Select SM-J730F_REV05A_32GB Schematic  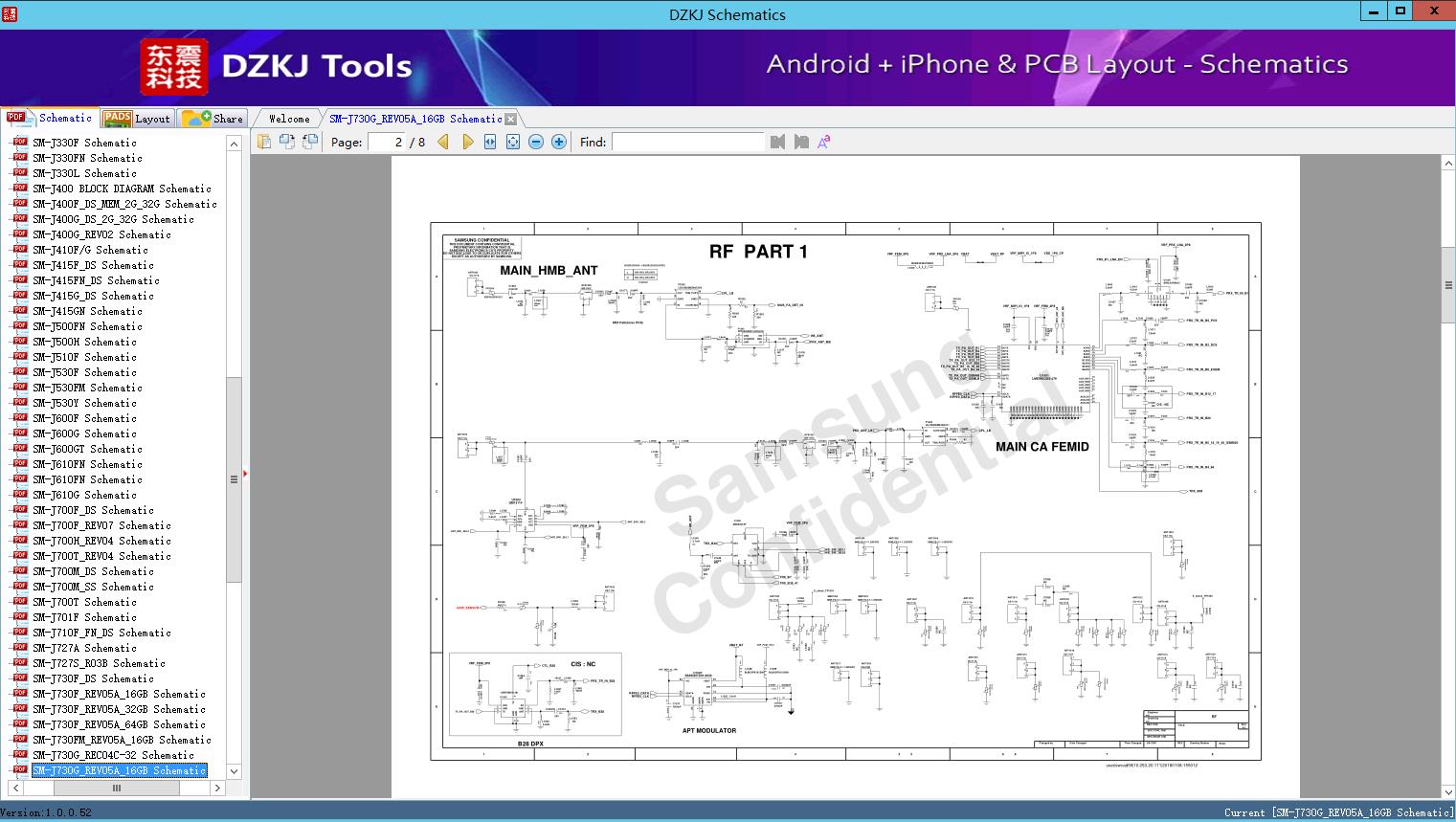[x=119, y=709]
